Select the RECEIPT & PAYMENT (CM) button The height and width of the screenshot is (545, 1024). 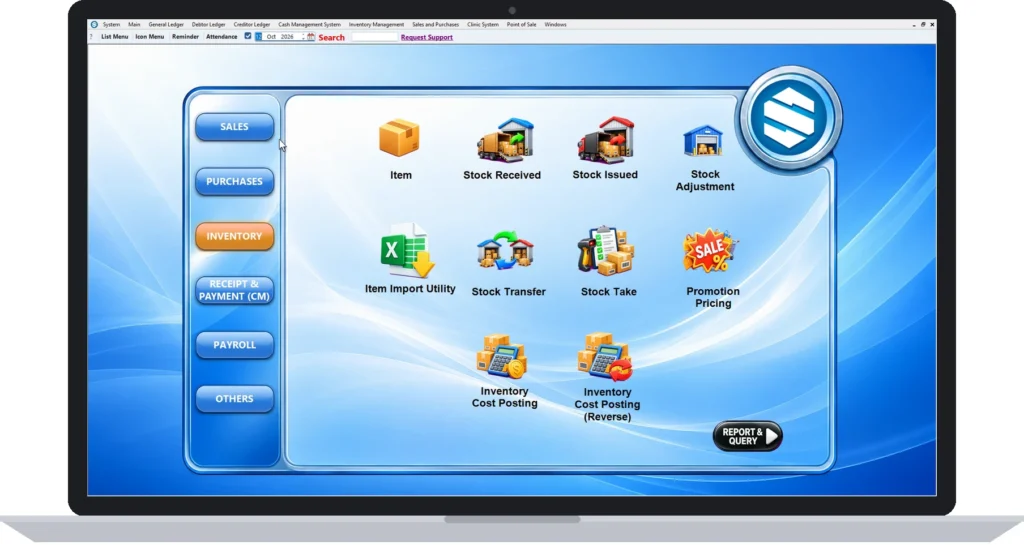coord(234,290)
